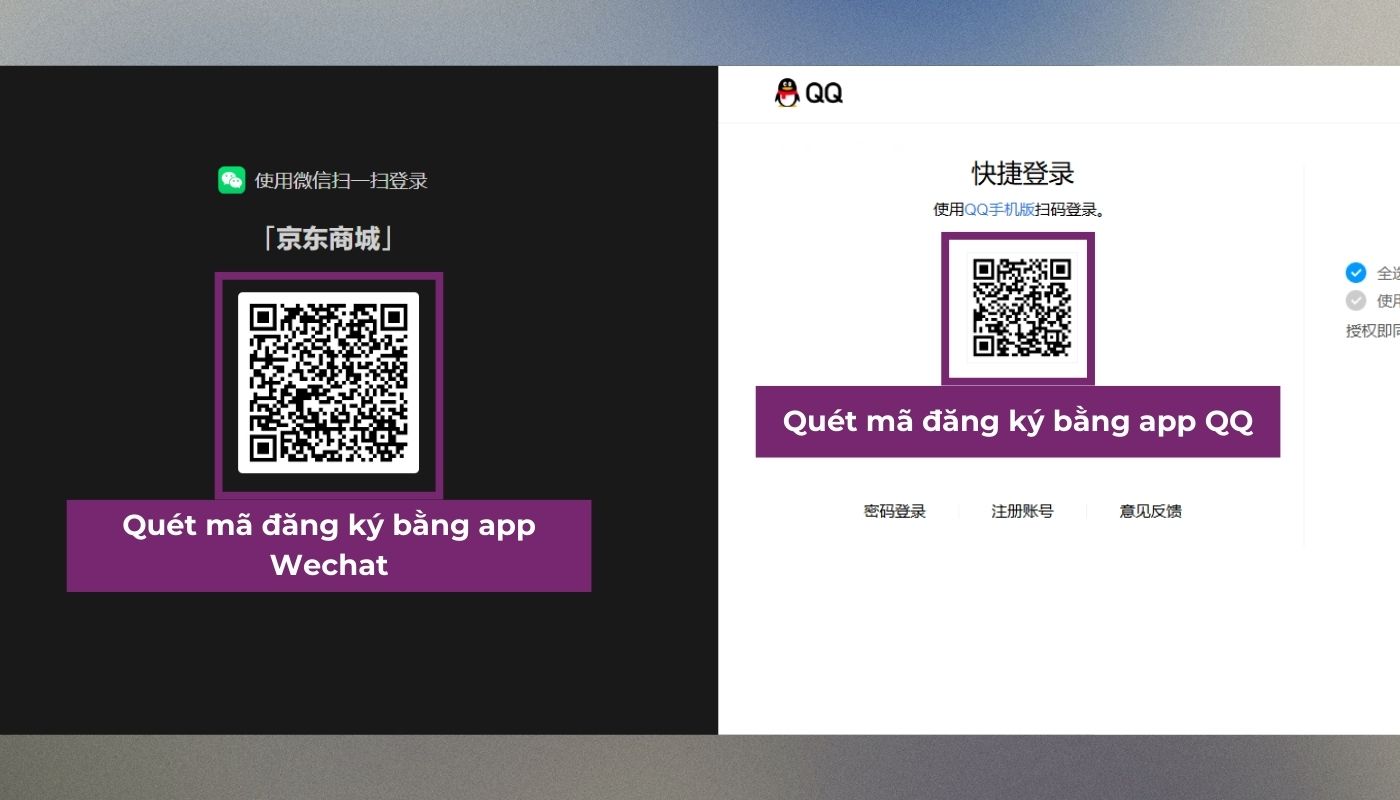Click the WeChat login QR code
Viewport: 1400px width, 800px height.
(x=328, y=382)
